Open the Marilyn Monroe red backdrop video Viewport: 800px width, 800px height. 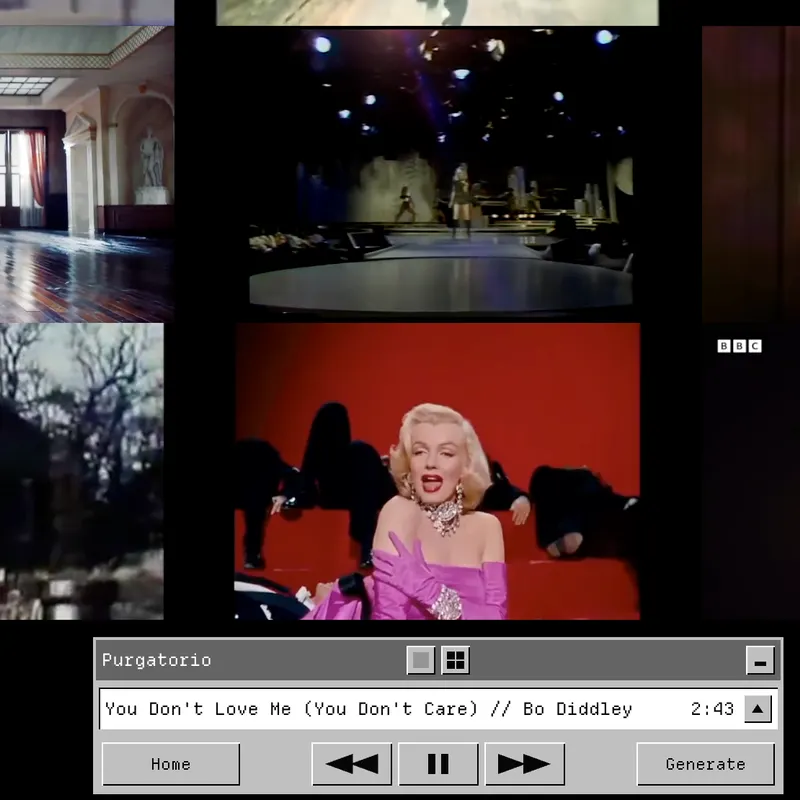click(x=437, y=471)
